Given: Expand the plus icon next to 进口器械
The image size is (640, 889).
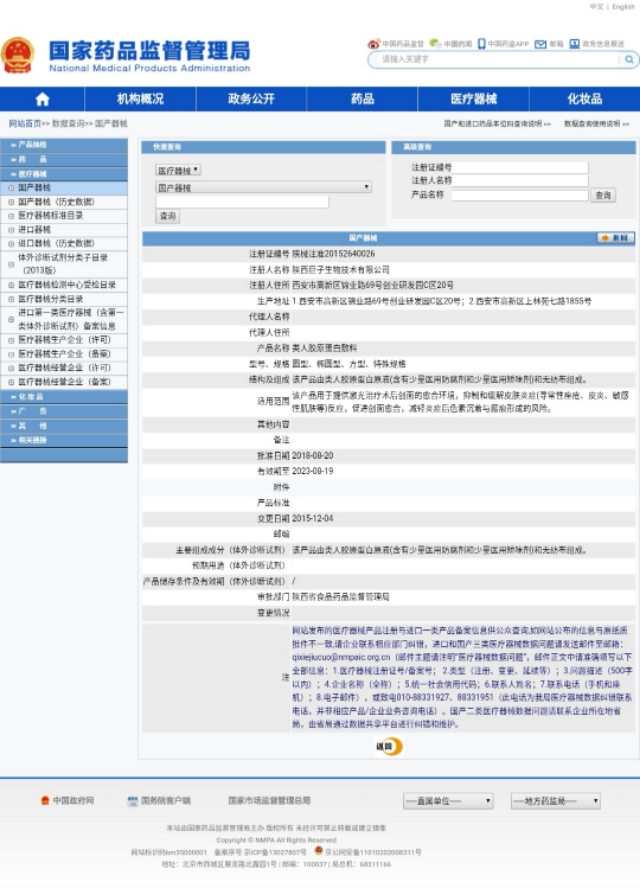Looking at the screenshot, I should (11, 230).
